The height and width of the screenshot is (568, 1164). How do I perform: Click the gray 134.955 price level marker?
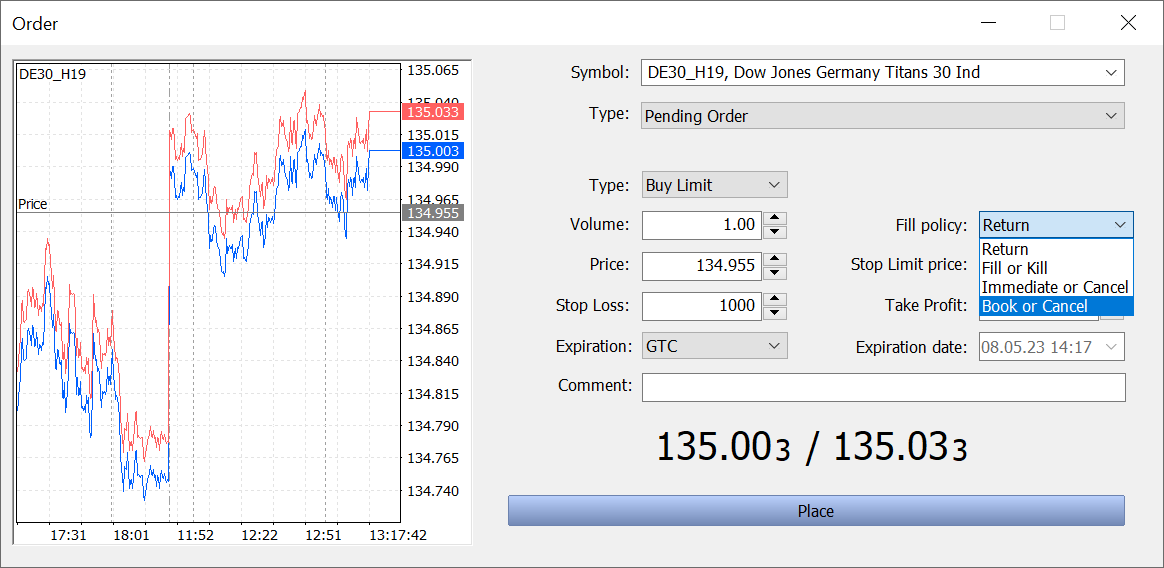[x=431, y=213]
